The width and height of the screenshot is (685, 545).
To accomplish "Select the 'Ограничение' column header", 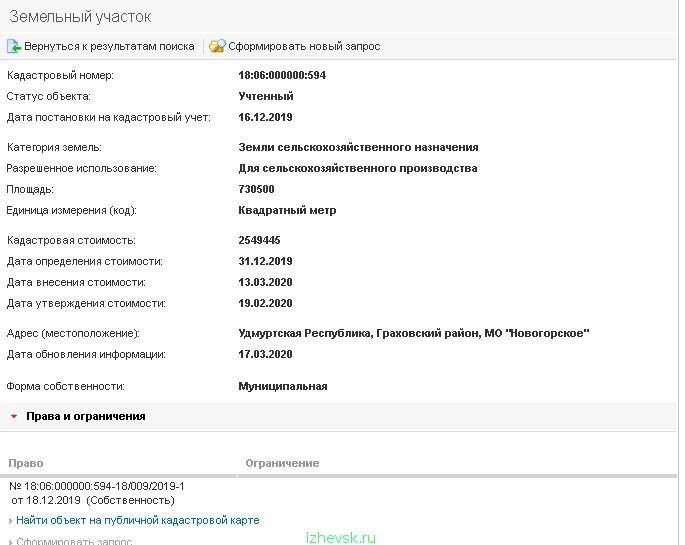I will [x=282, y=463].
